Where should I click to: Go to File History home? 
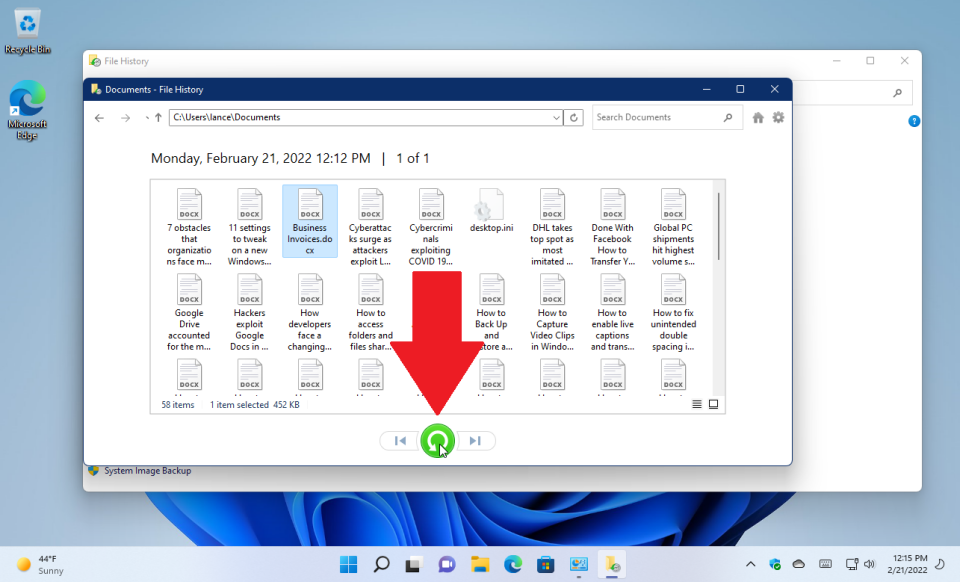(x=758, y=118)
